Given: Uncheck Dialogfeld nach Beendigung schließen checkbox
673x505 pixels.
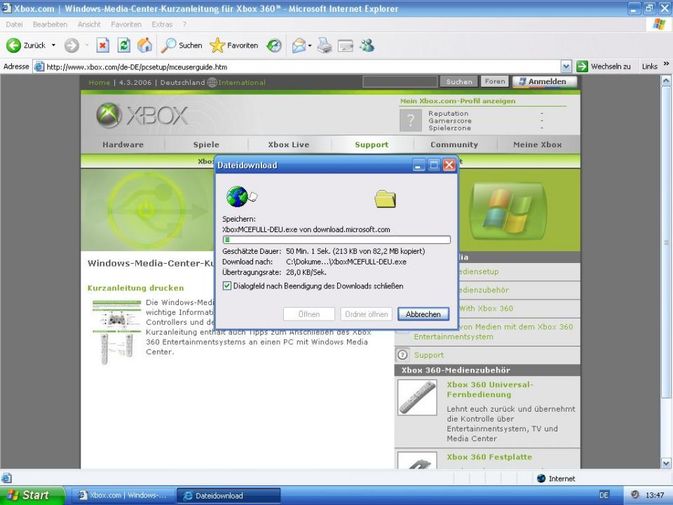Looking at the screenshot, I should coord(227,286).
